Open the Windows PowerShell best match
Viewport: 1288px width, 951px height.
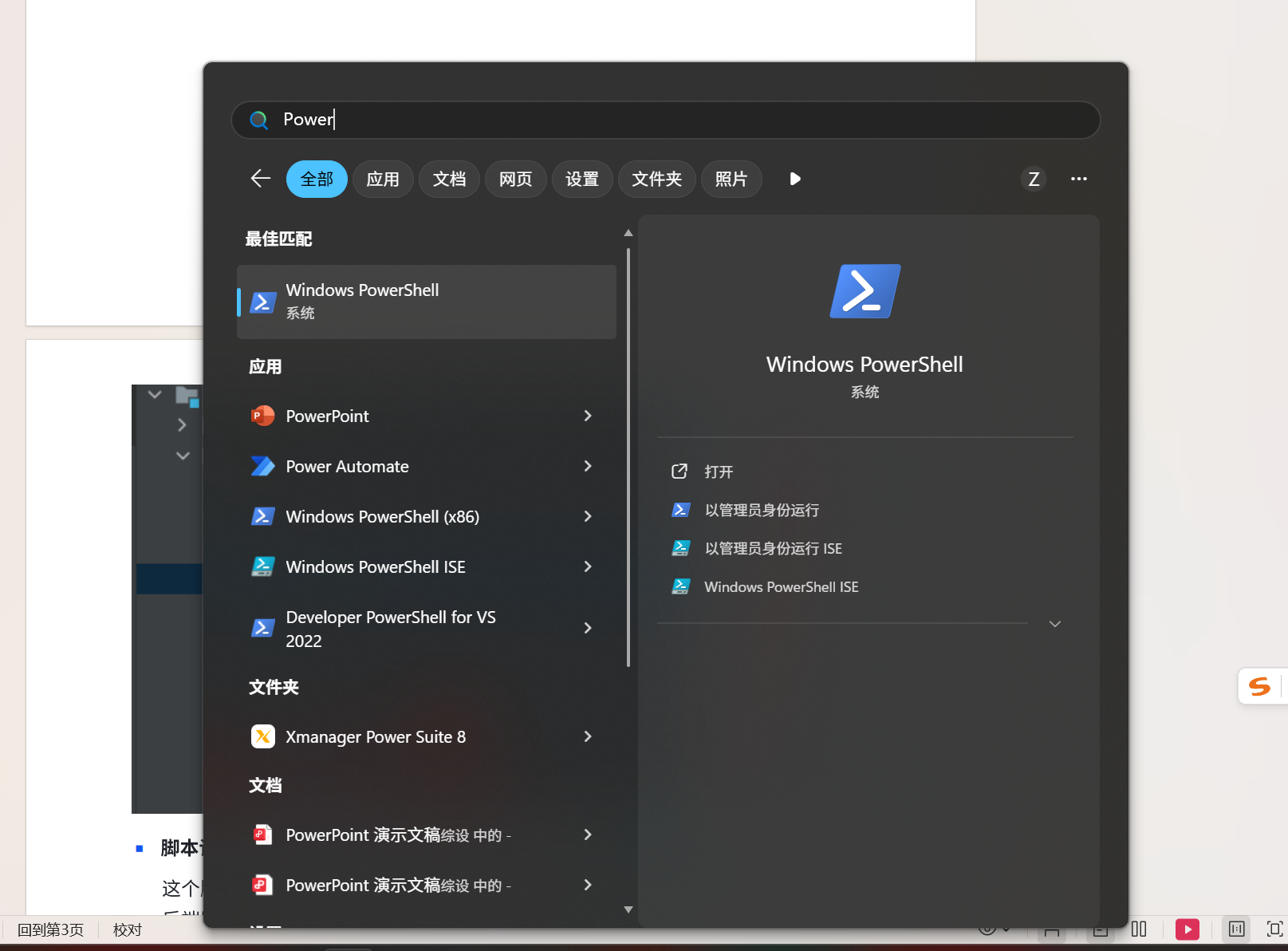click(x=427, y=302)
